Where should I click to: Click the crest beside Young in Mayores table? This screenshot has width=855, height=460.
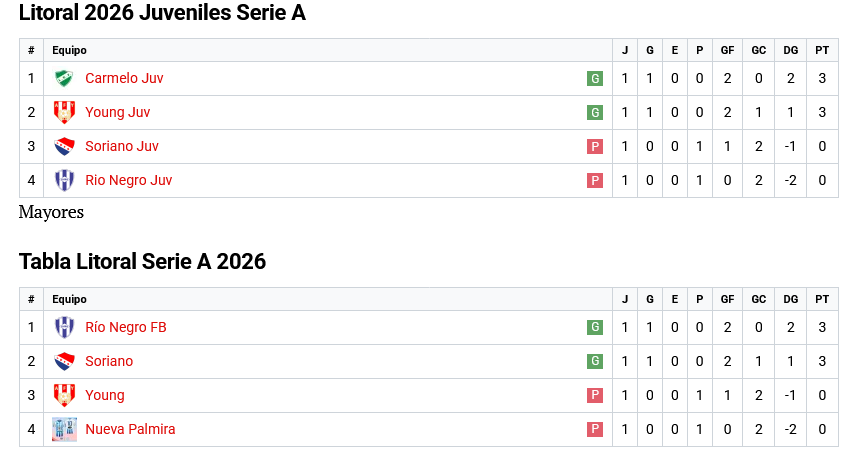(x=64, y=395)
